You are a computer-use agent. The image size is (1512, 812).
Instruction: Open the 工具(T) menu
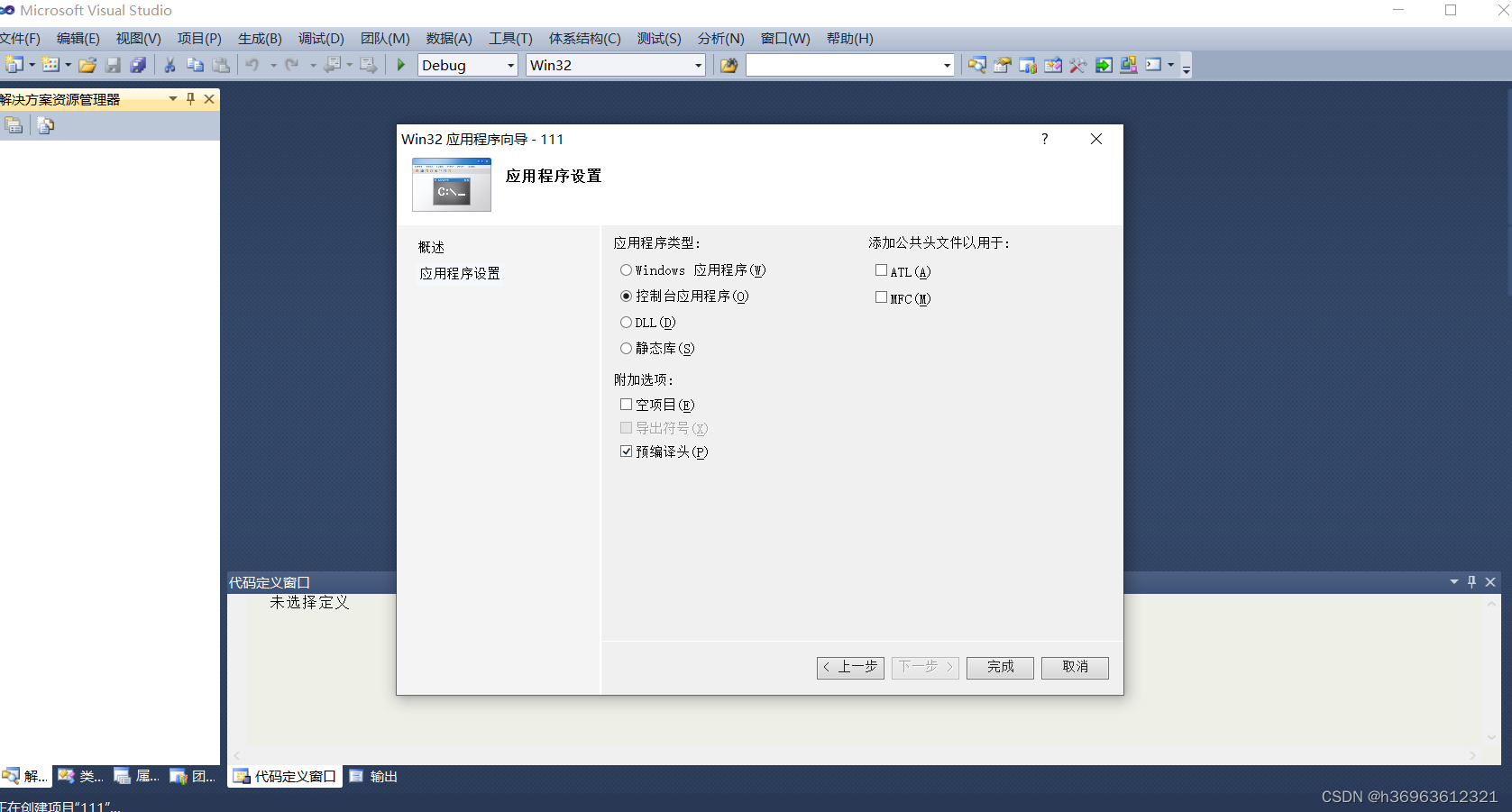click(x=510, y=39)
